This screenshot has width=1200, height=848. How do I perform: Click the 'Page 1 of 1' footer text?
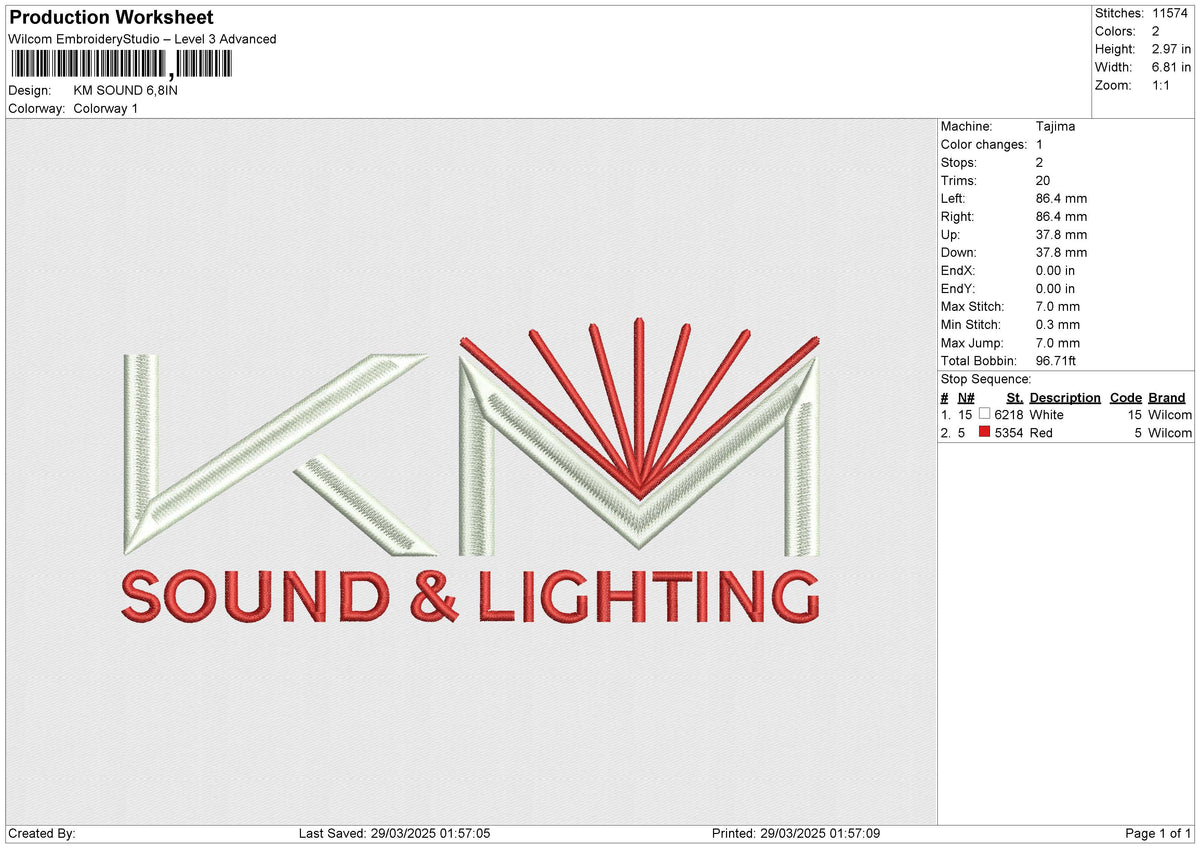coord(1159,834)
